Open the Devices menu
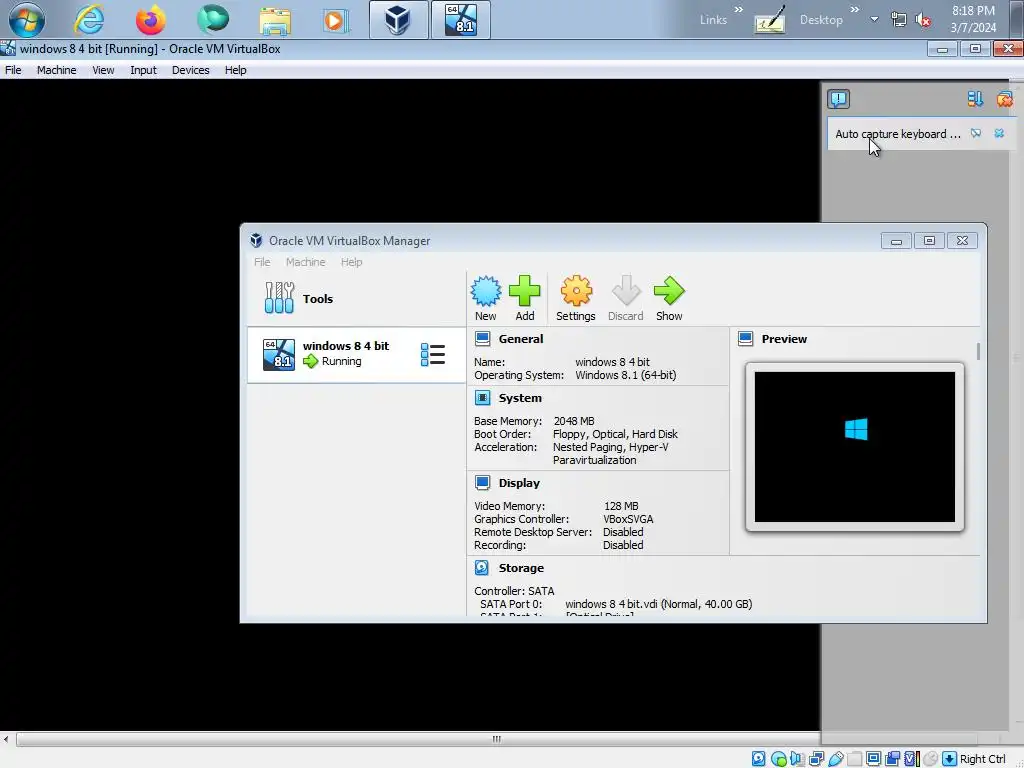Image resolution: width=1024 pixels, height=768 pixels. [x=191, y=70]
